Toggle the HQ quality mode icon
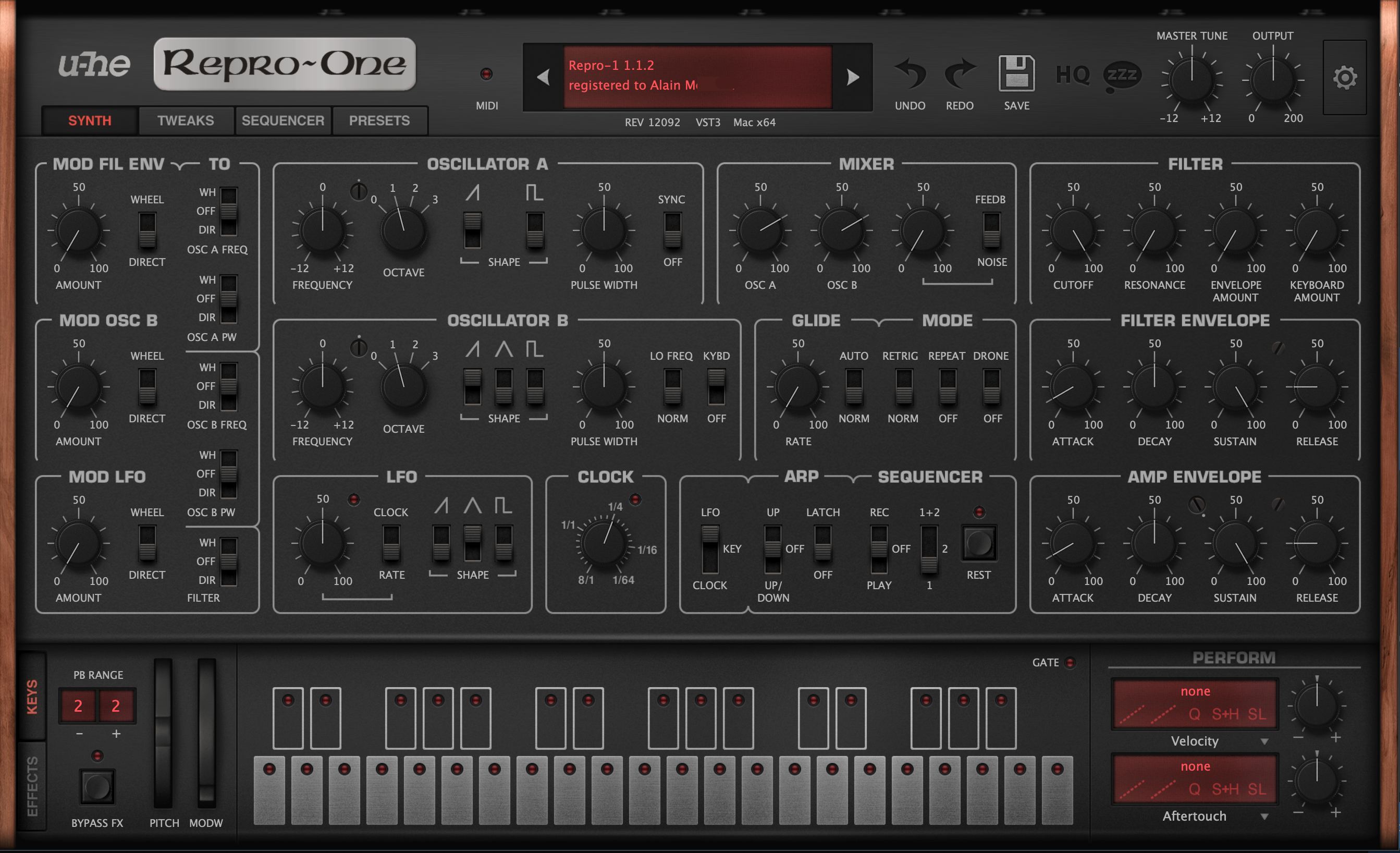Viewport: 1400px width, 853px height. click(1072, 75)
